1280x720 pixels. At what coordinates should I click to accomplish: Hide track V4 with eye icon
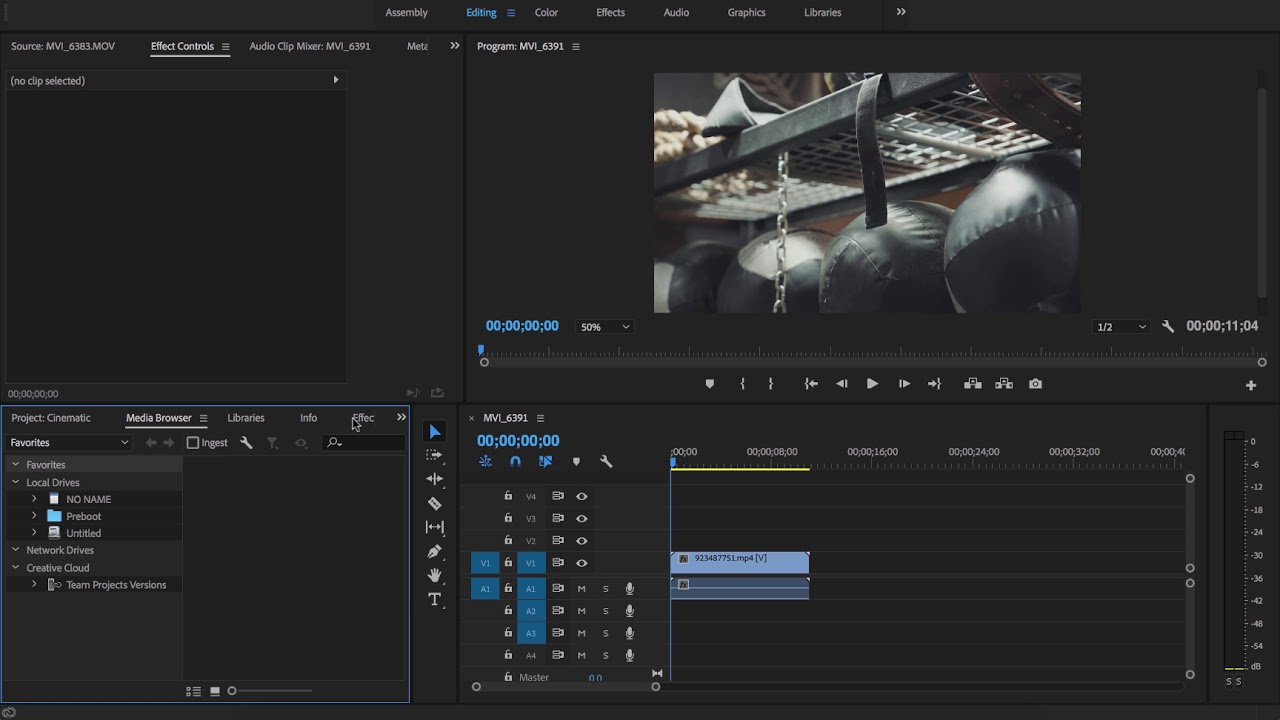(581, 496)
